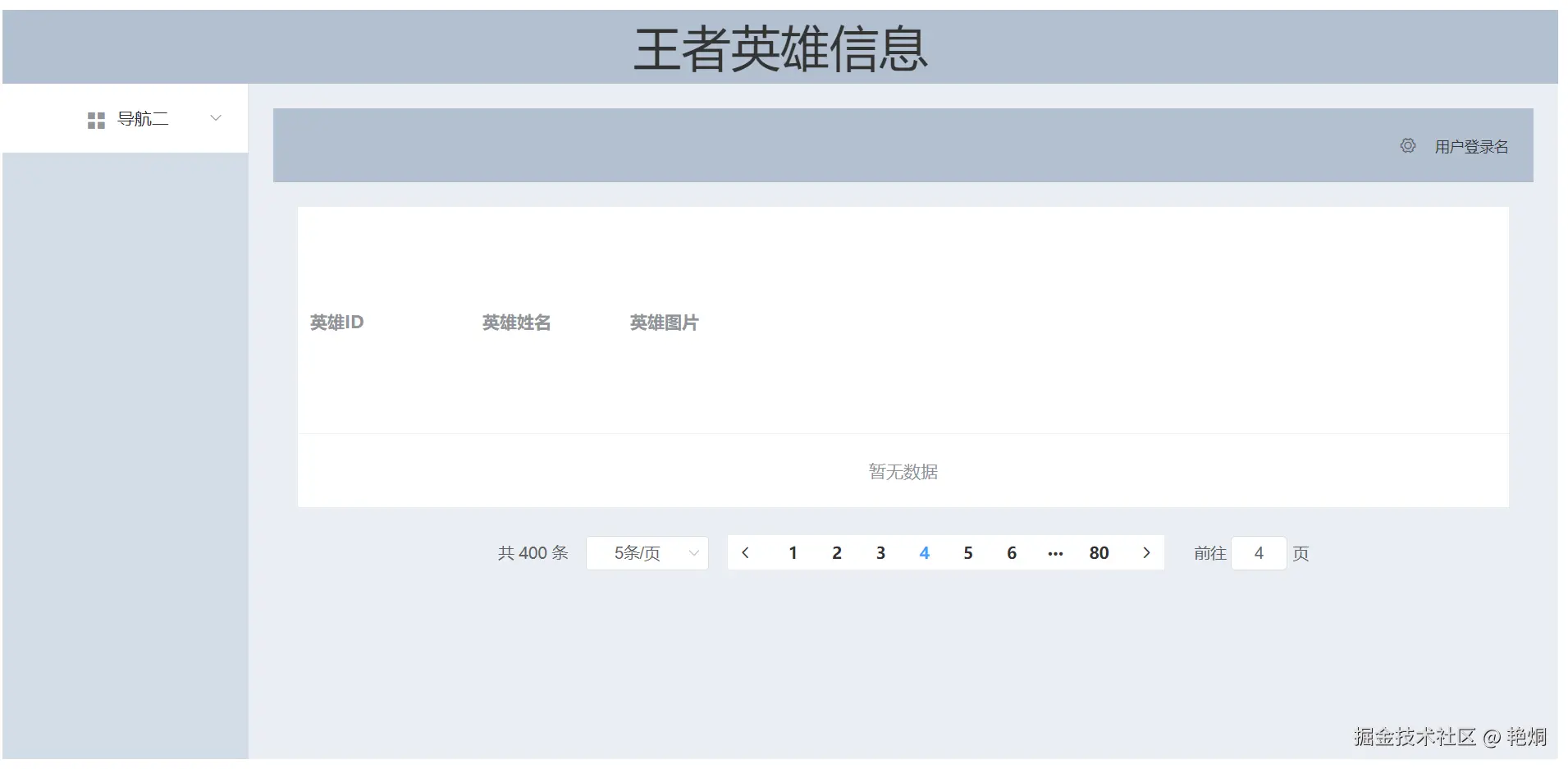Click the 用户登录名 label in the top bar
The width and height of the screenshot is (1568, 769).
(x=1472, y=145)
